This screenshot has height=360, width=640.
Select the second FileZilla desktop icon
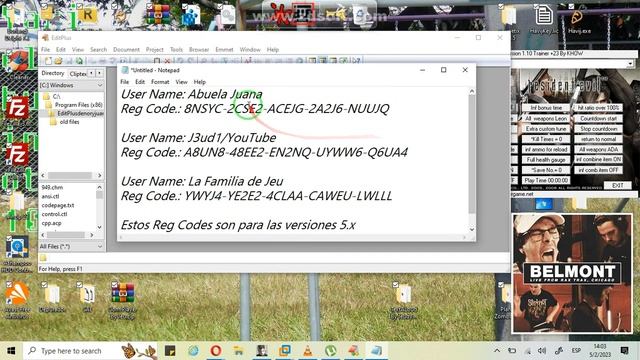point(17,155)
